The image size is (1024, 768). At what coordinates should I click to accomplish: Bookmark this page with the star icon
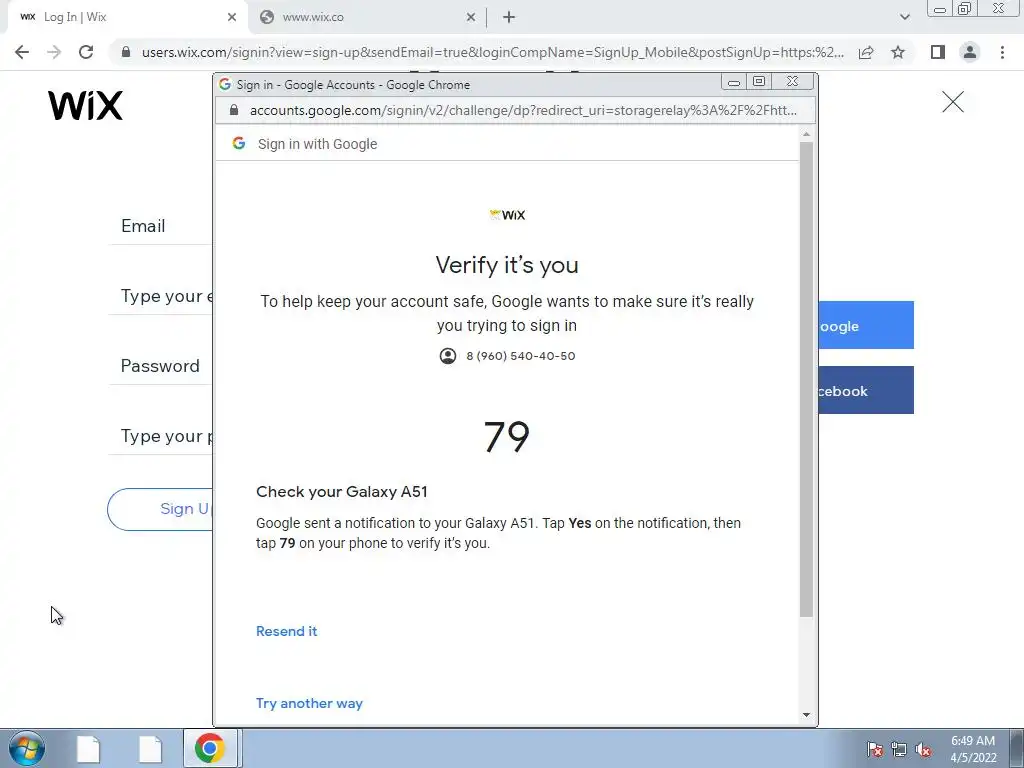pos(898,52)
